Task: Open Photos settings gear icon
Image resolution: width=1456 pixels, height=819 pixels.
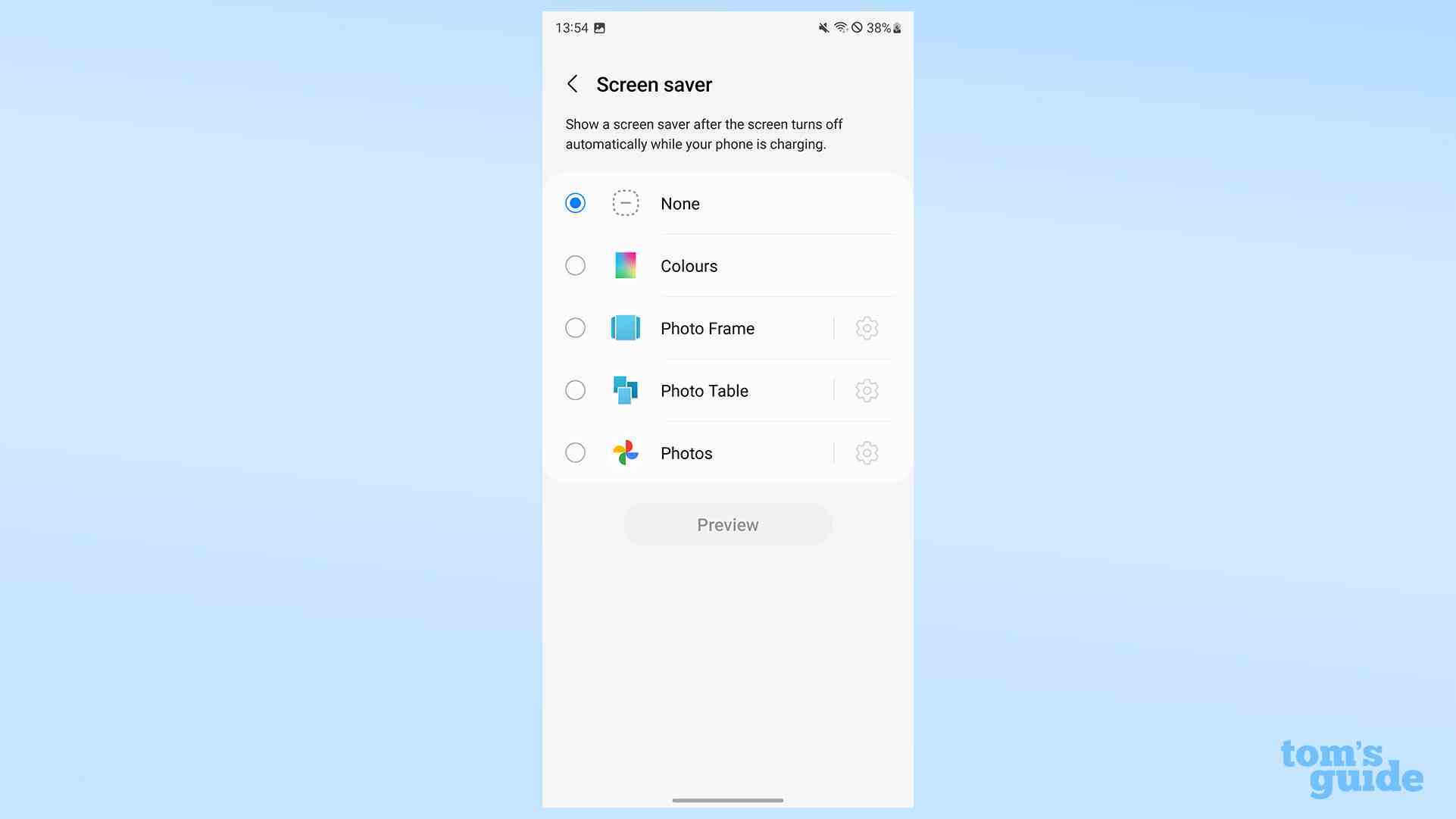Action: 865,452
